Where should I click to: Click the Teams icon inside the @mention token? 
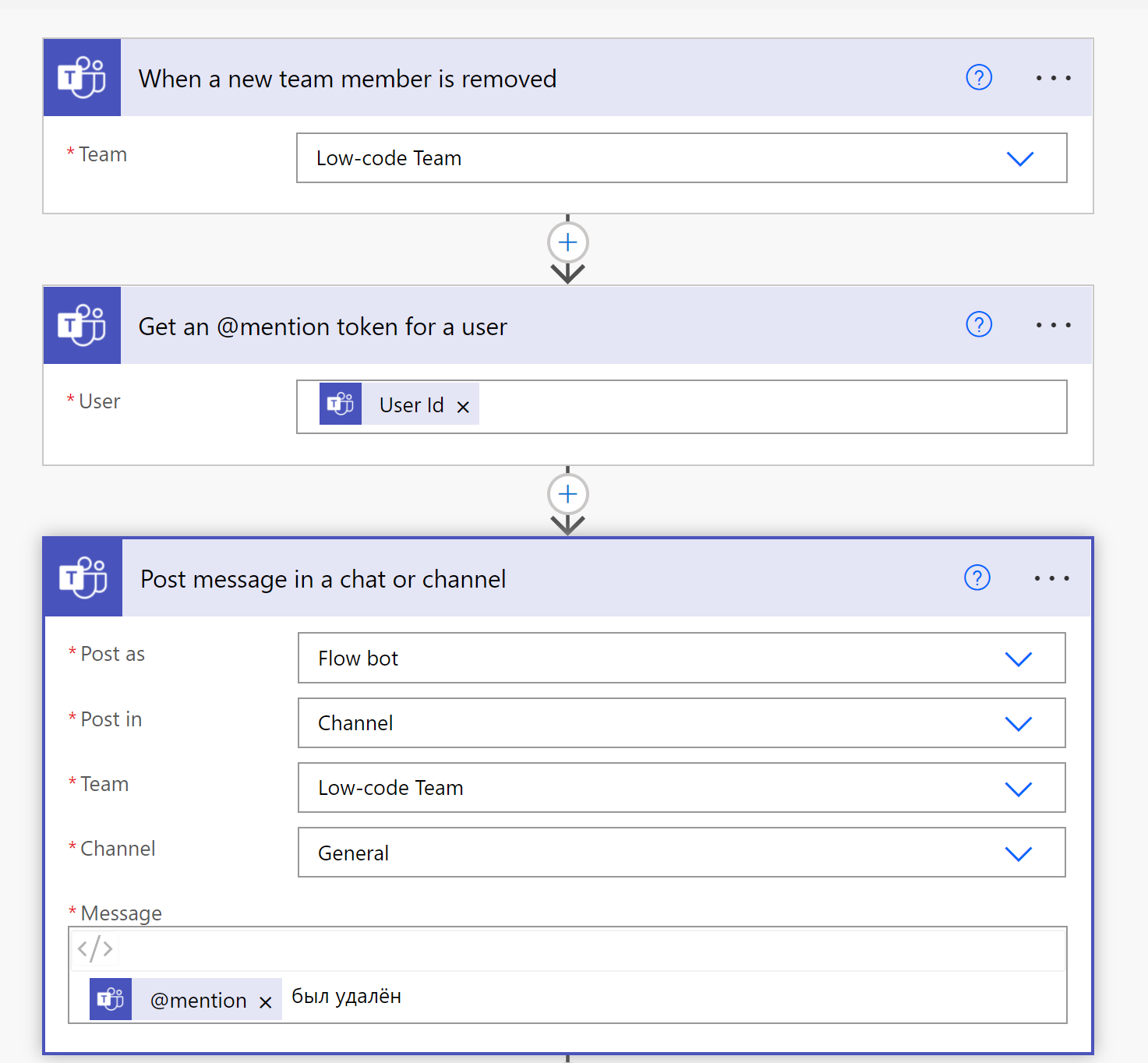pyautogui.click(x=110, y=998)
